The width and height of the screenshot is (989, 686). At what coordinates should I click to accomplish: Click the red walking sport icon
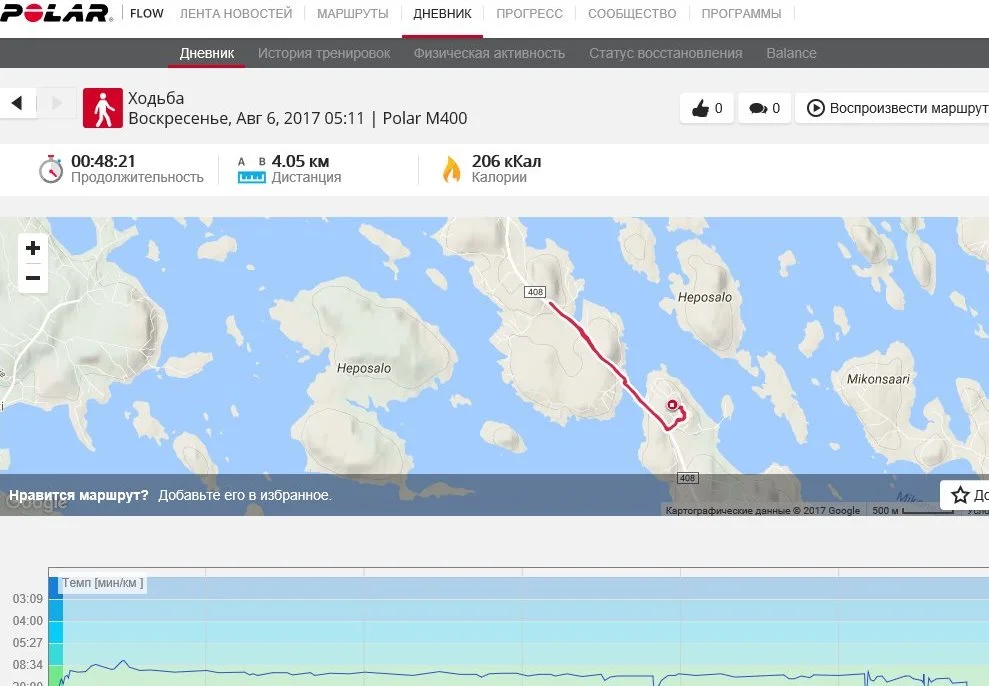[103, 108]
